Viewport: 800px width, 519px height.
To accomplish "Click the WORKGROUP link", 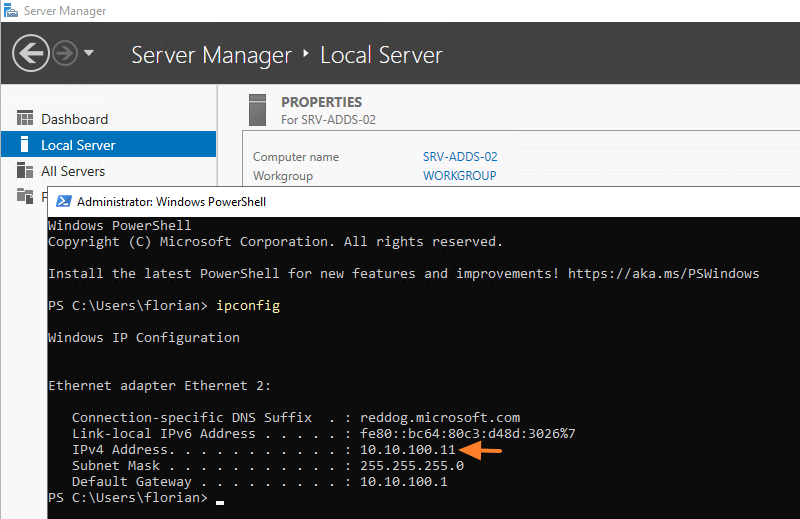I will (459, 176).
